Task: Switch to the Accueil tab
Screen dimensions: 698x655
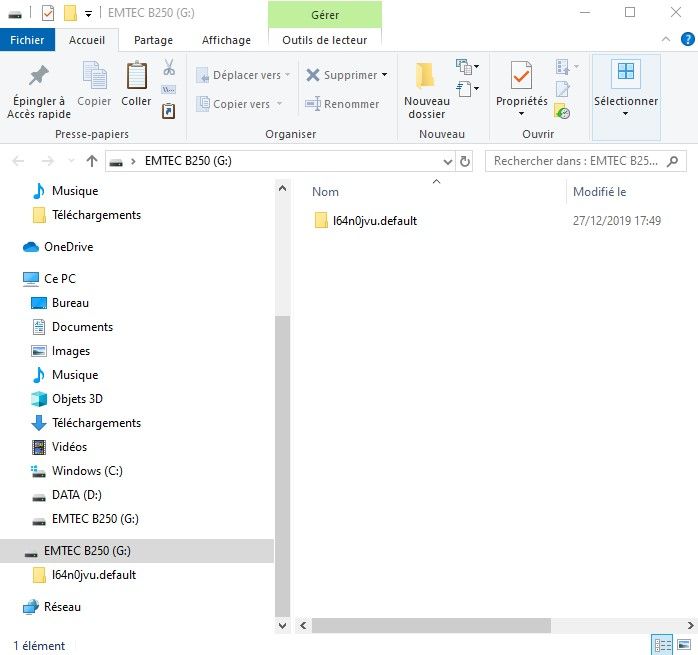Action: pos(87,40)
